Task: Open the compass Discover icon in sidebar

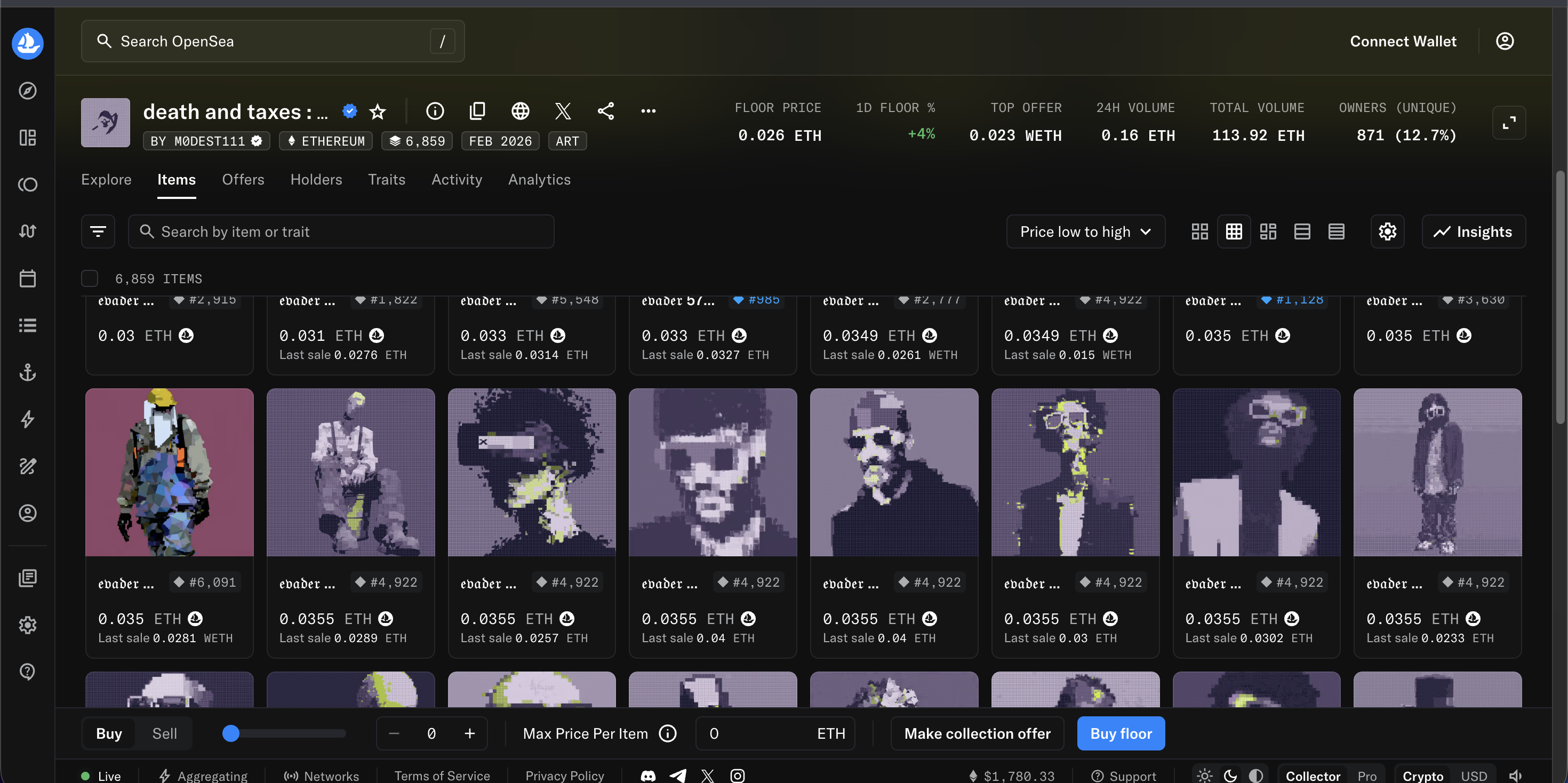Action: [x=27, y=91]
